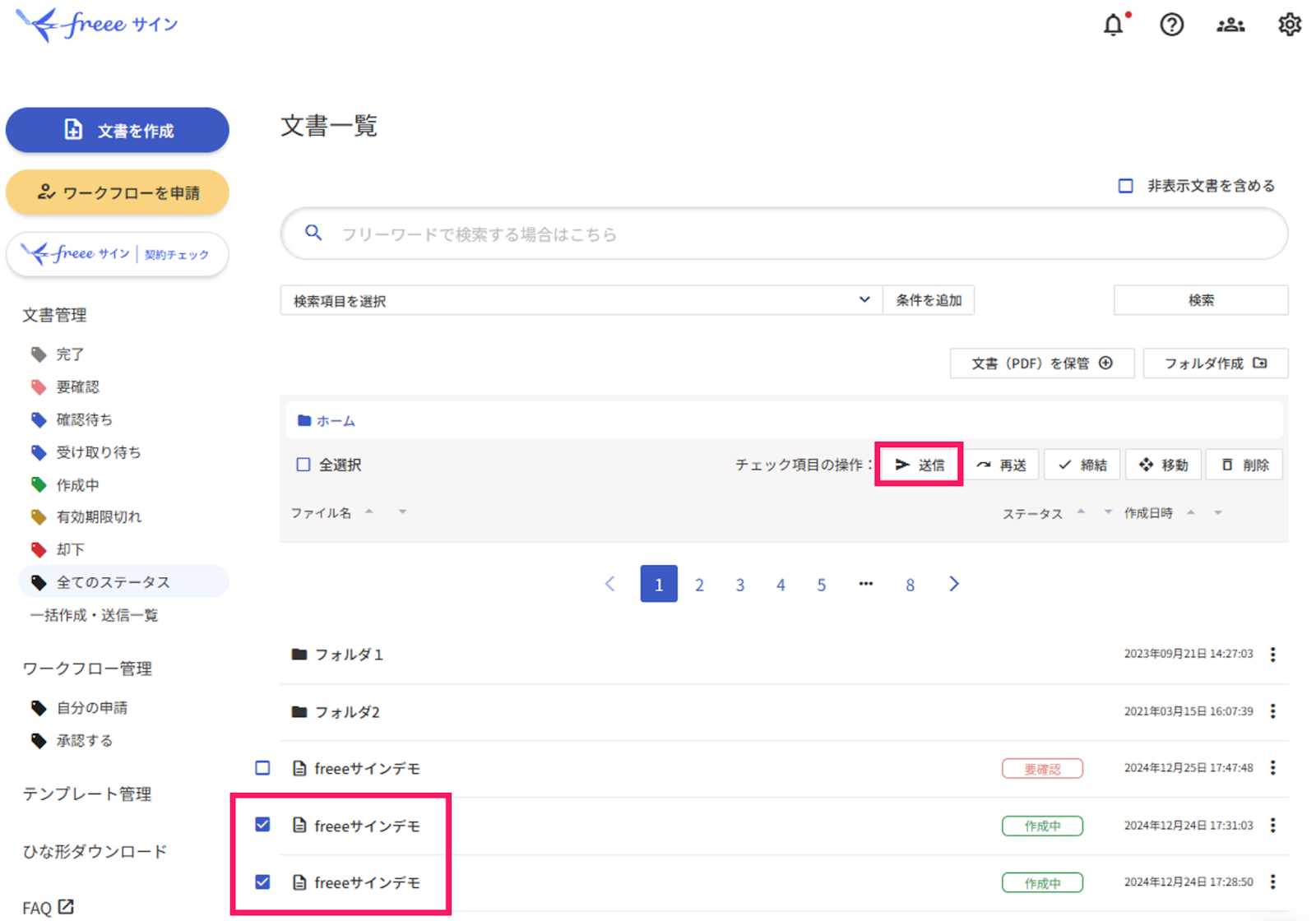Viewport: 1316px width, 921px height.
Task: Click the free-word search input field
Action: [781, 234]
